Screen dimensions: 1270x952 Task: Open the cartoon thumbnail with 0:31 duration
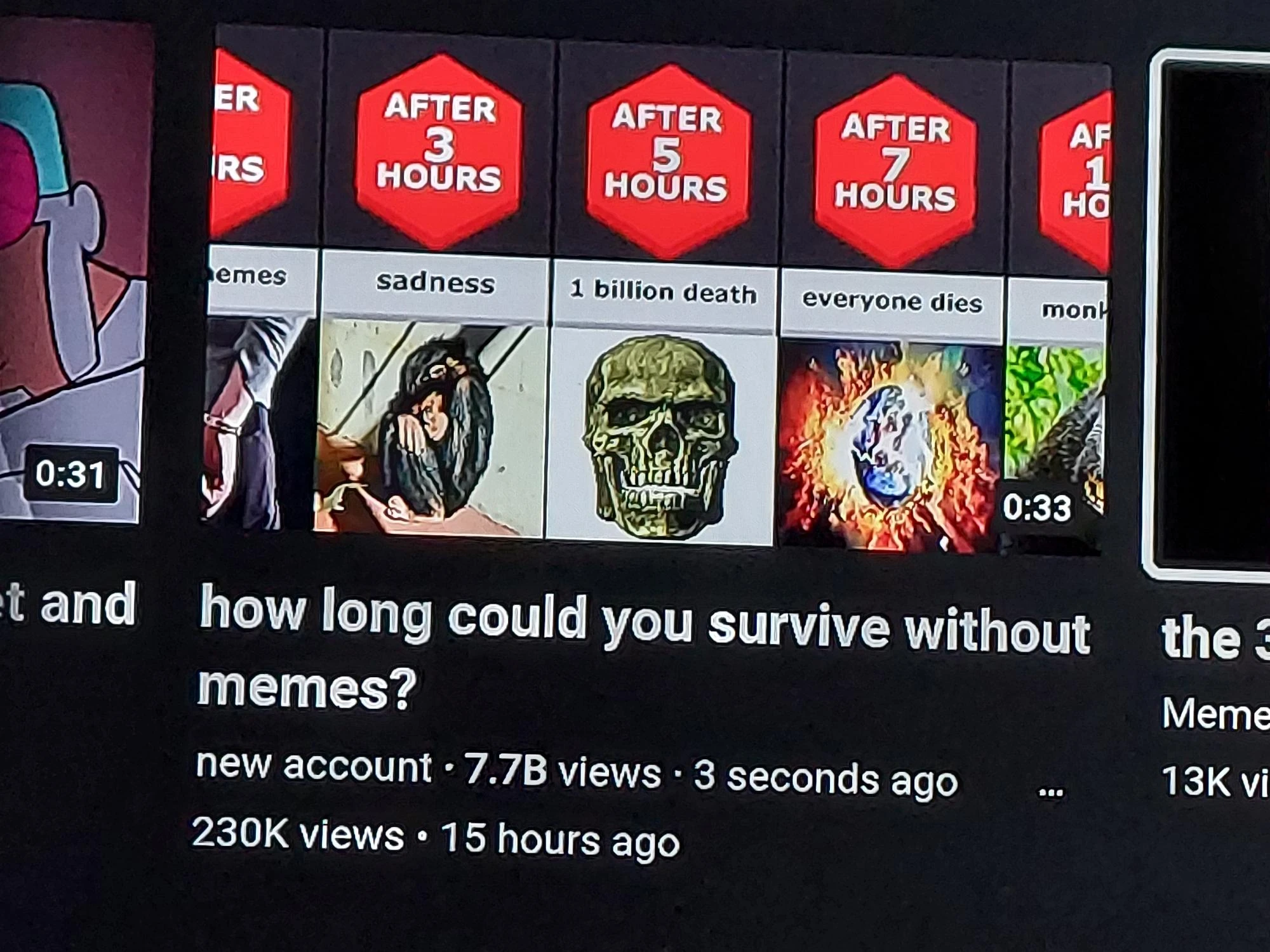click(70, 273)
